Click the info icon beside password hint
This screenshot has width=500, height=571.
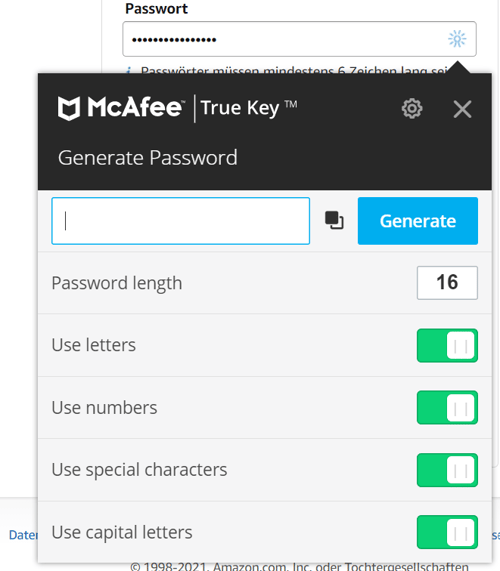129,70
